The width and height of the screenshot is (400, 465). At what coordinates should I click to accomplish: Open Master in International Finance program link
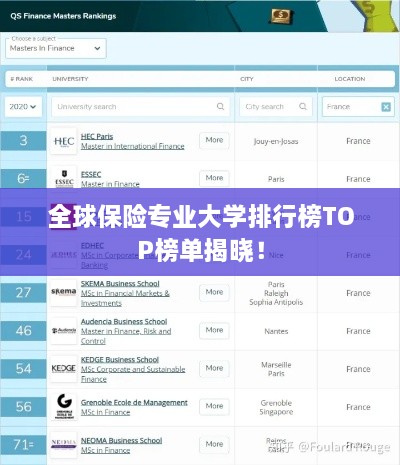click(133, 146)
